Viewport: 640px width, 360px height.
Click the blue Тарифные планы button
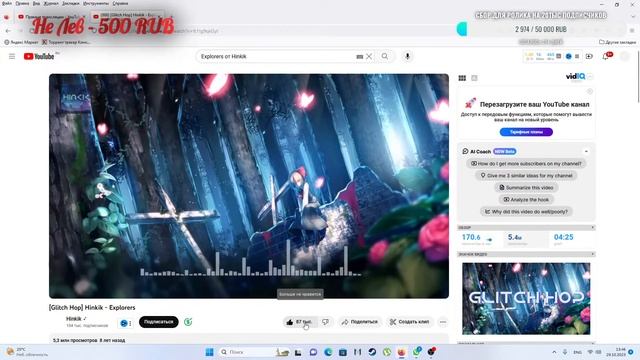(526, 132)
